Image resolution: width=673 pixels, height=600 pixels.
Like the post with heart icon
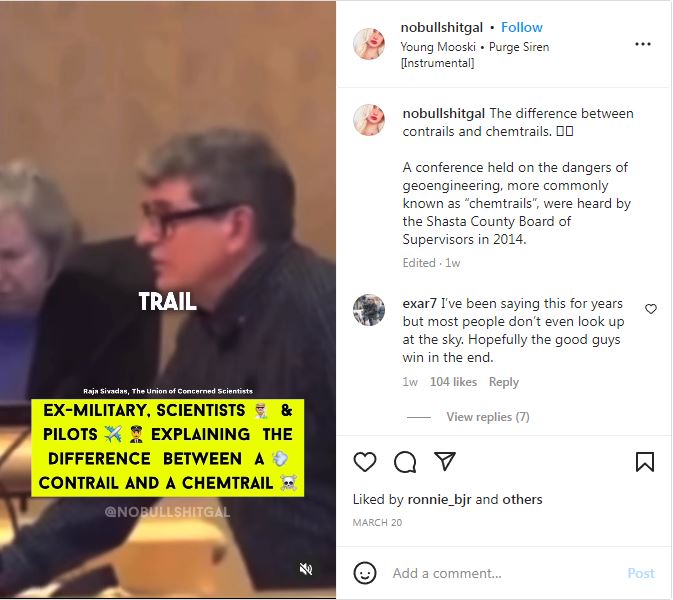click(365, 462)
